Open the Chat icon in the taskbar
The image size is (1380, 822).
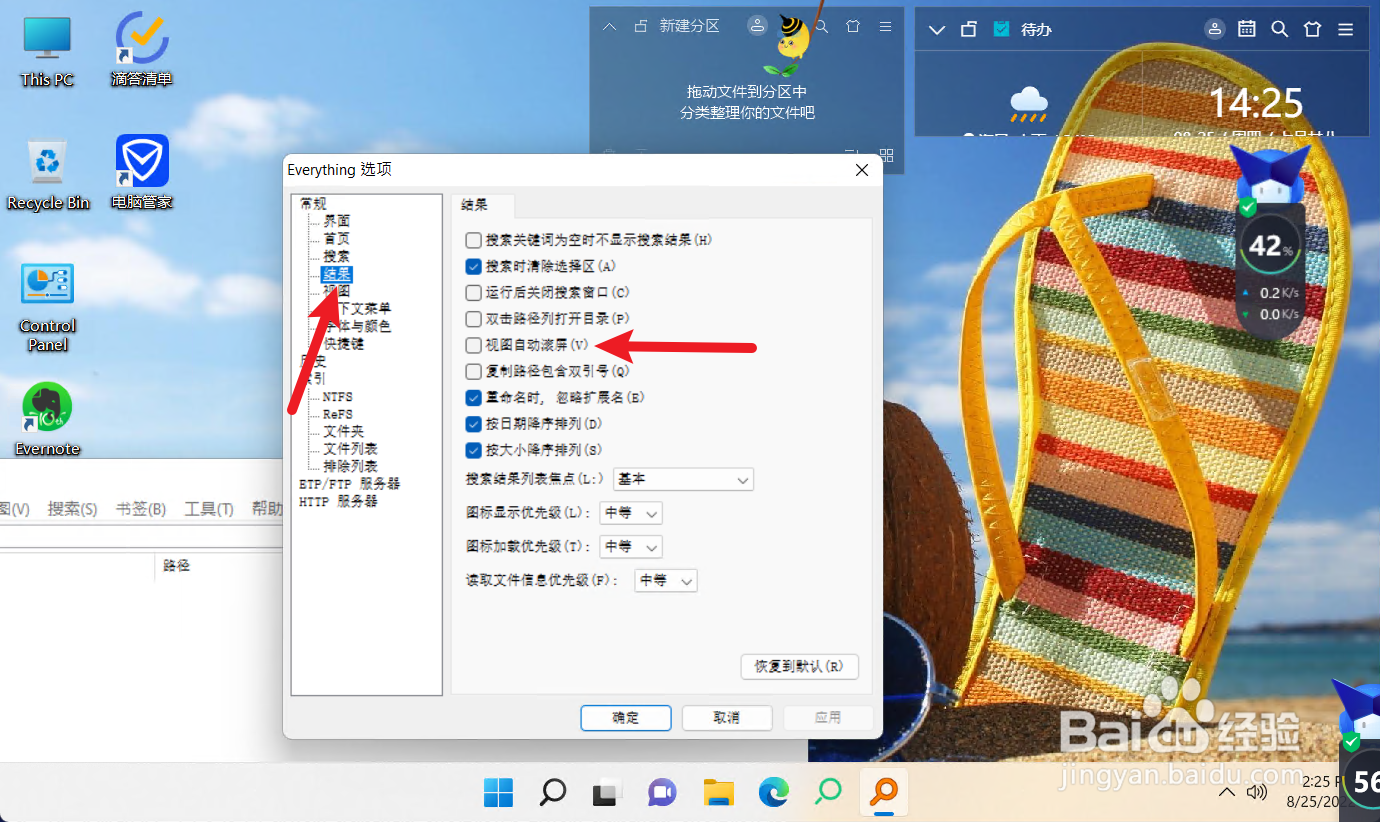[661, 792]
